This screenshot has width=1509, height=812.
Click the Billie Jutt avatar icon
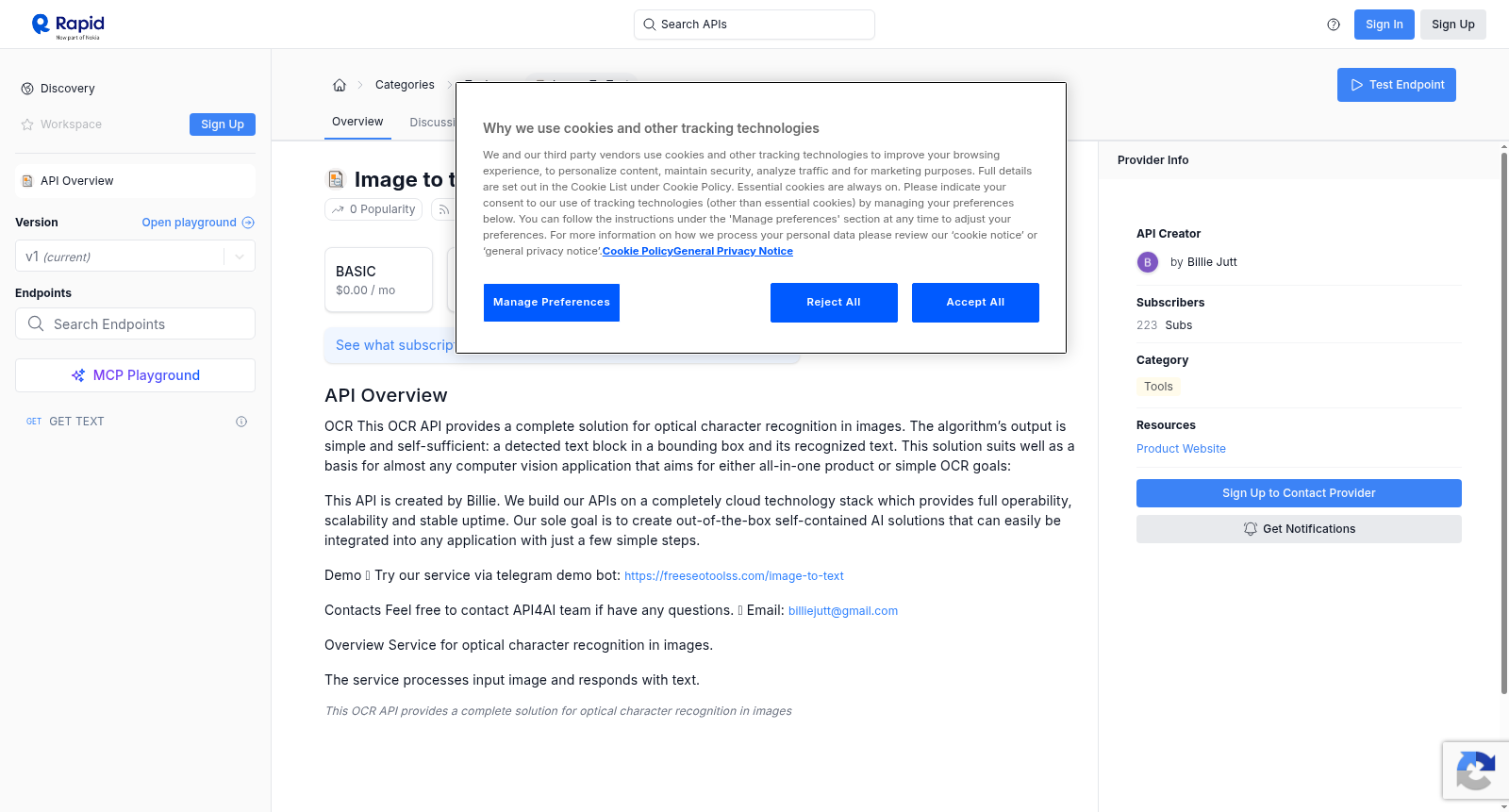pyautogui.click(x=1148, y=262)
